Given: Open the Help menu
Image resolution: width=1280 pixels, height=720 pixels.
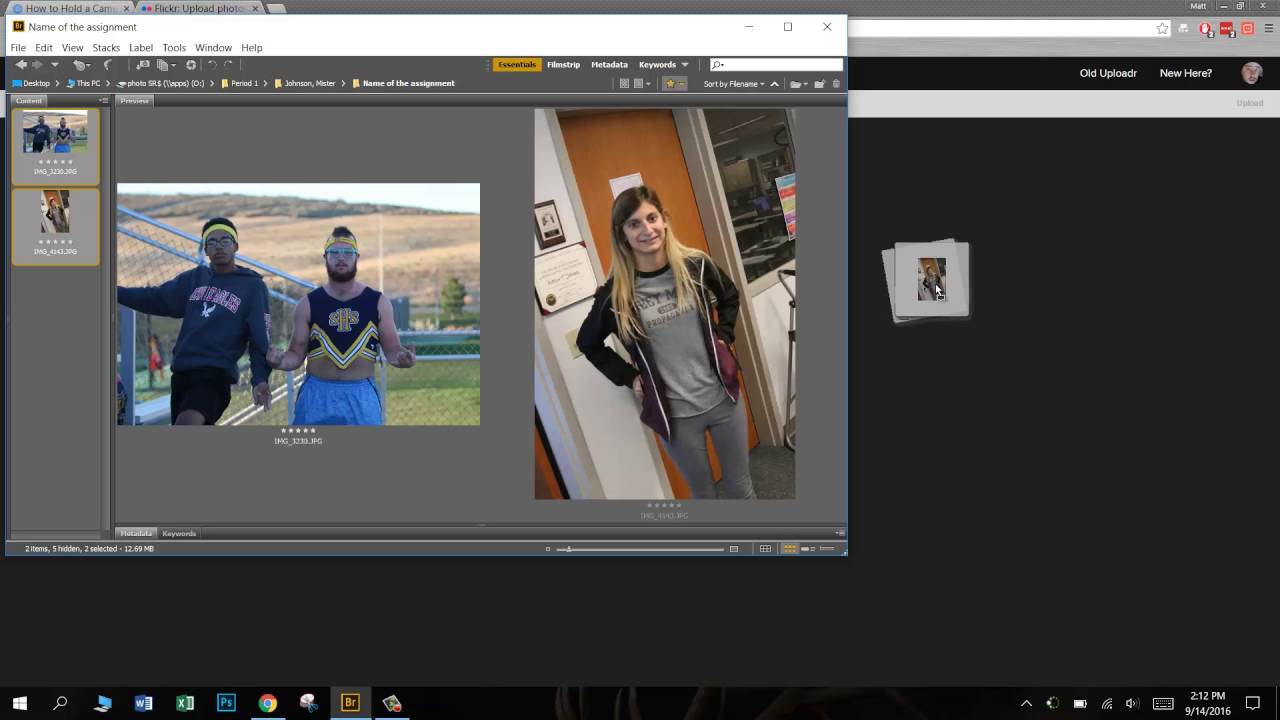Looking at the screenshot, I should pos(252,48).
